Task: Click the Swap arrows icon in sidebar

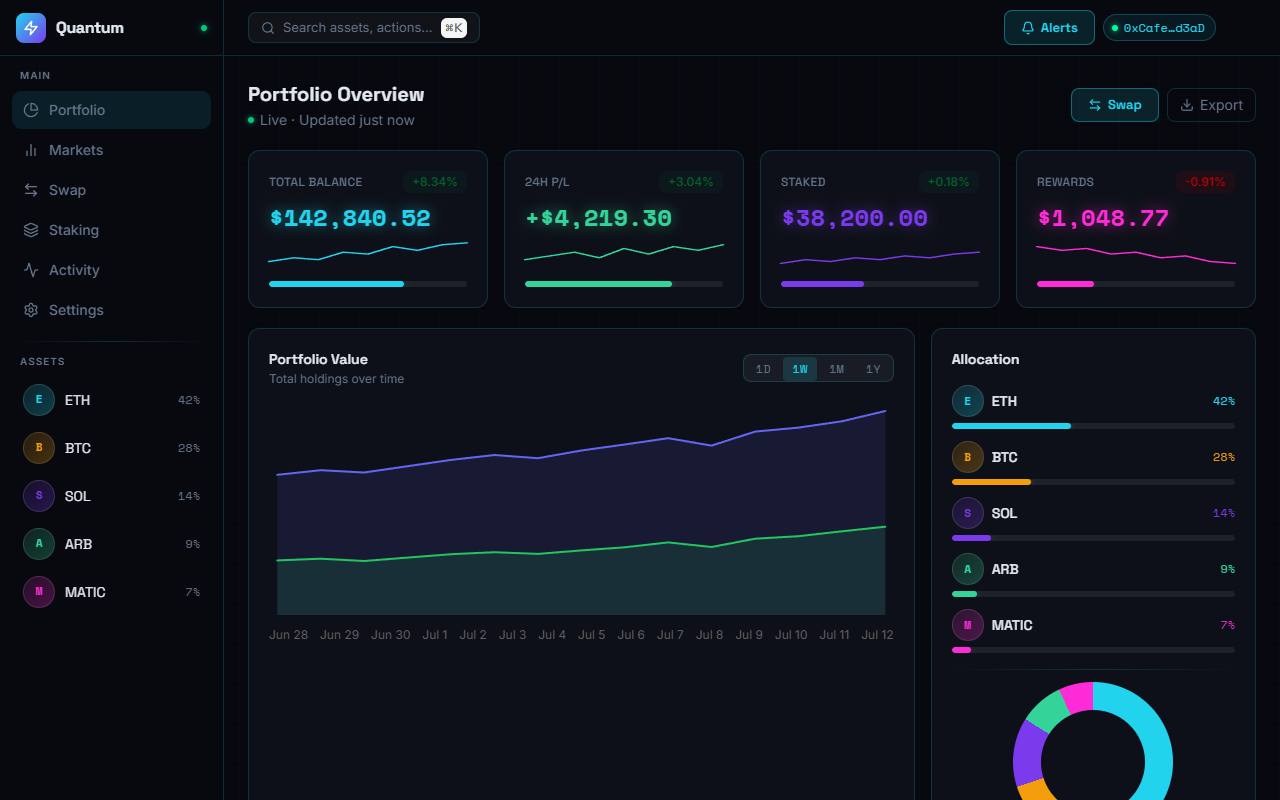Action: 31,190
